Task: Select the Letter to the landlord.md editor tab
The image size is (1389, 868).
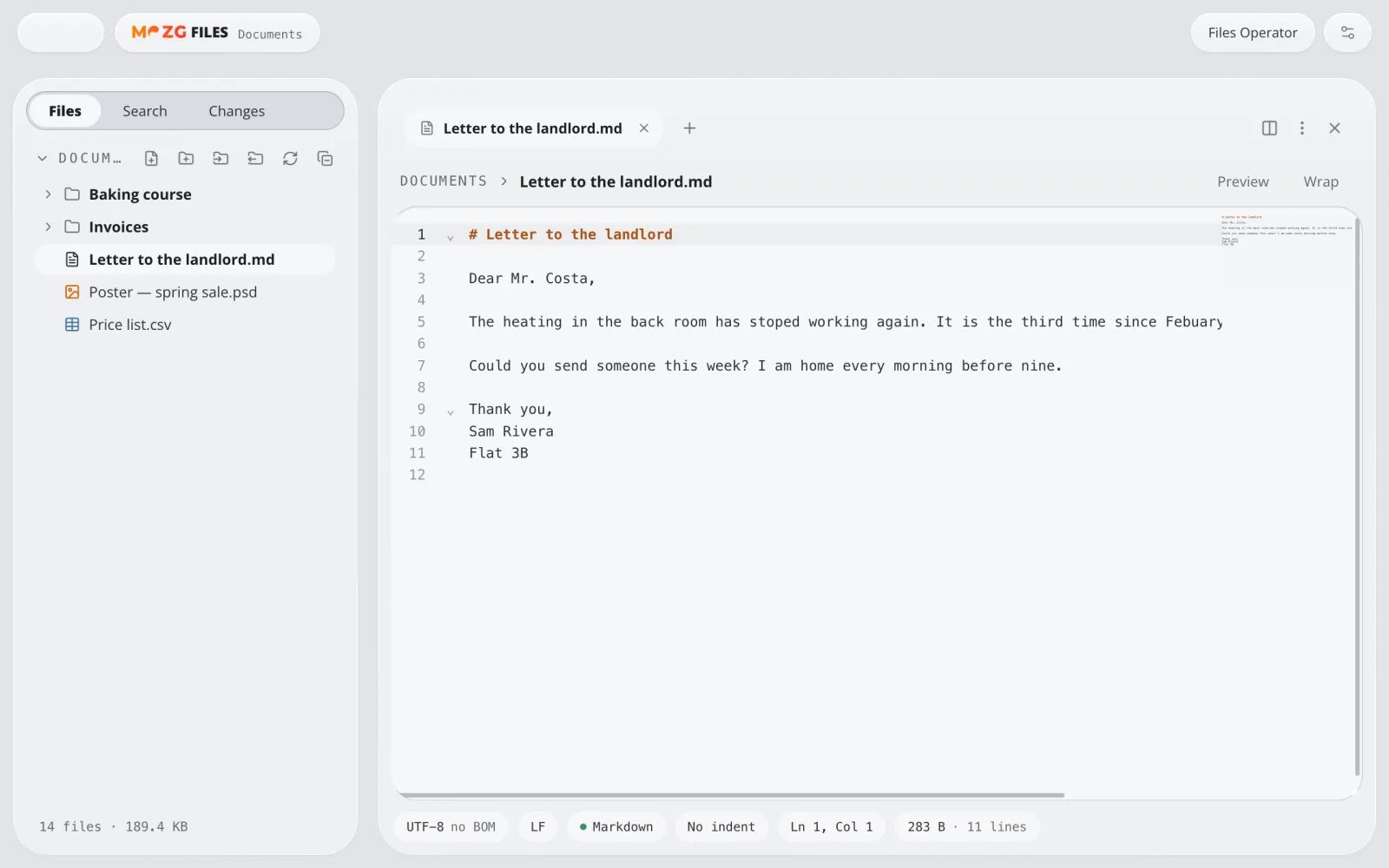Action: pyautogui.click(x=532, y=128)
